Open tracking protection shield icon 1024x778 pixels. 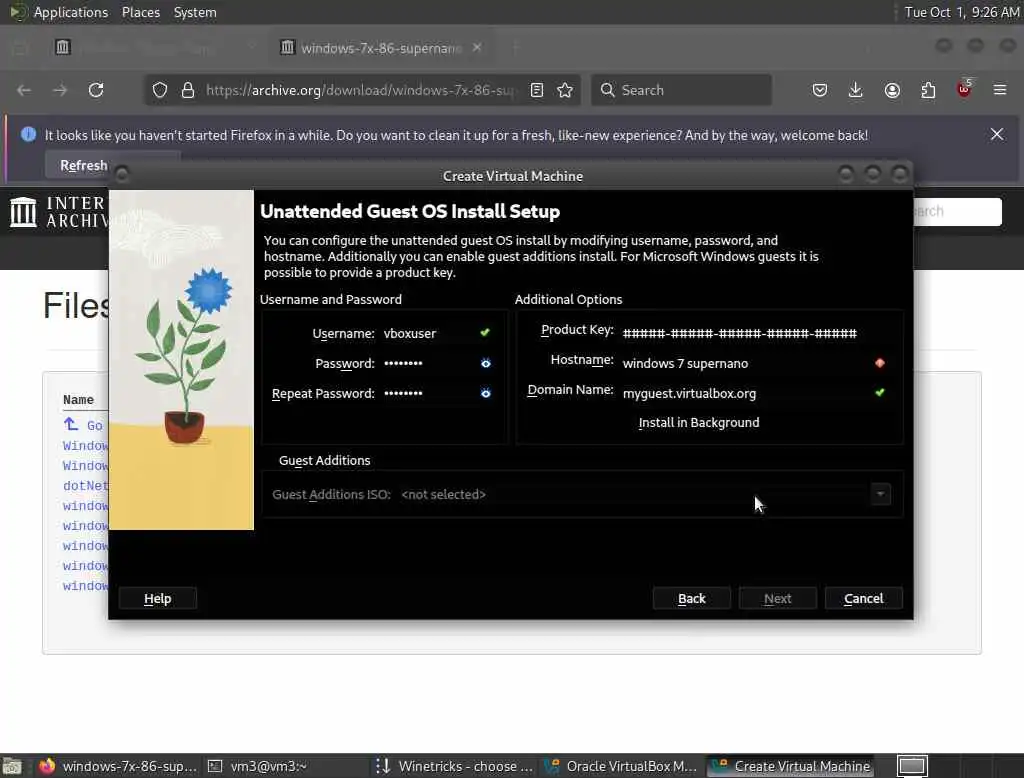tap(160, 90)
